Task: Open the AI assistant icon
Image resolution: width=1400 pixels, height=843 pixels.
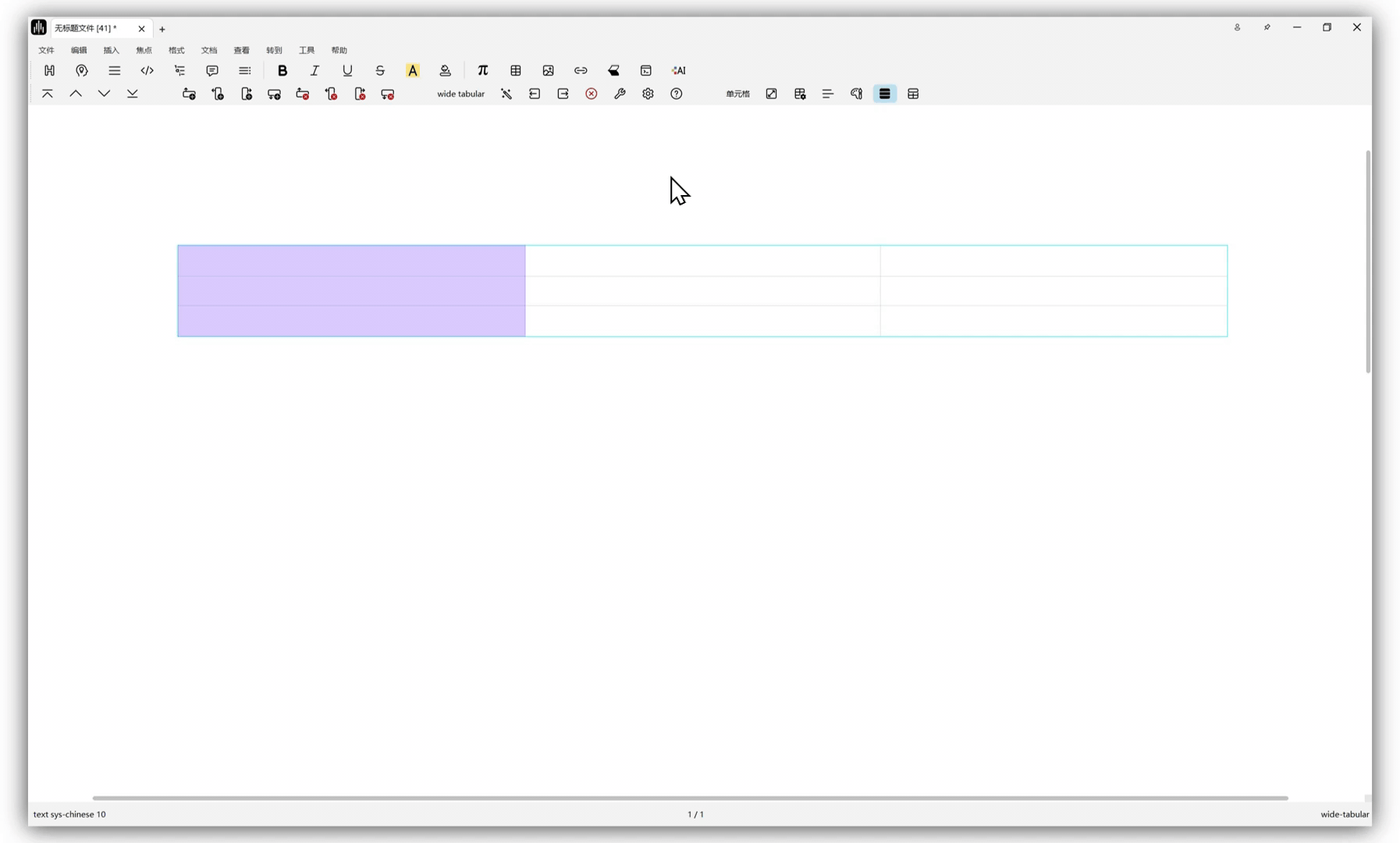Action: (678, 70)
